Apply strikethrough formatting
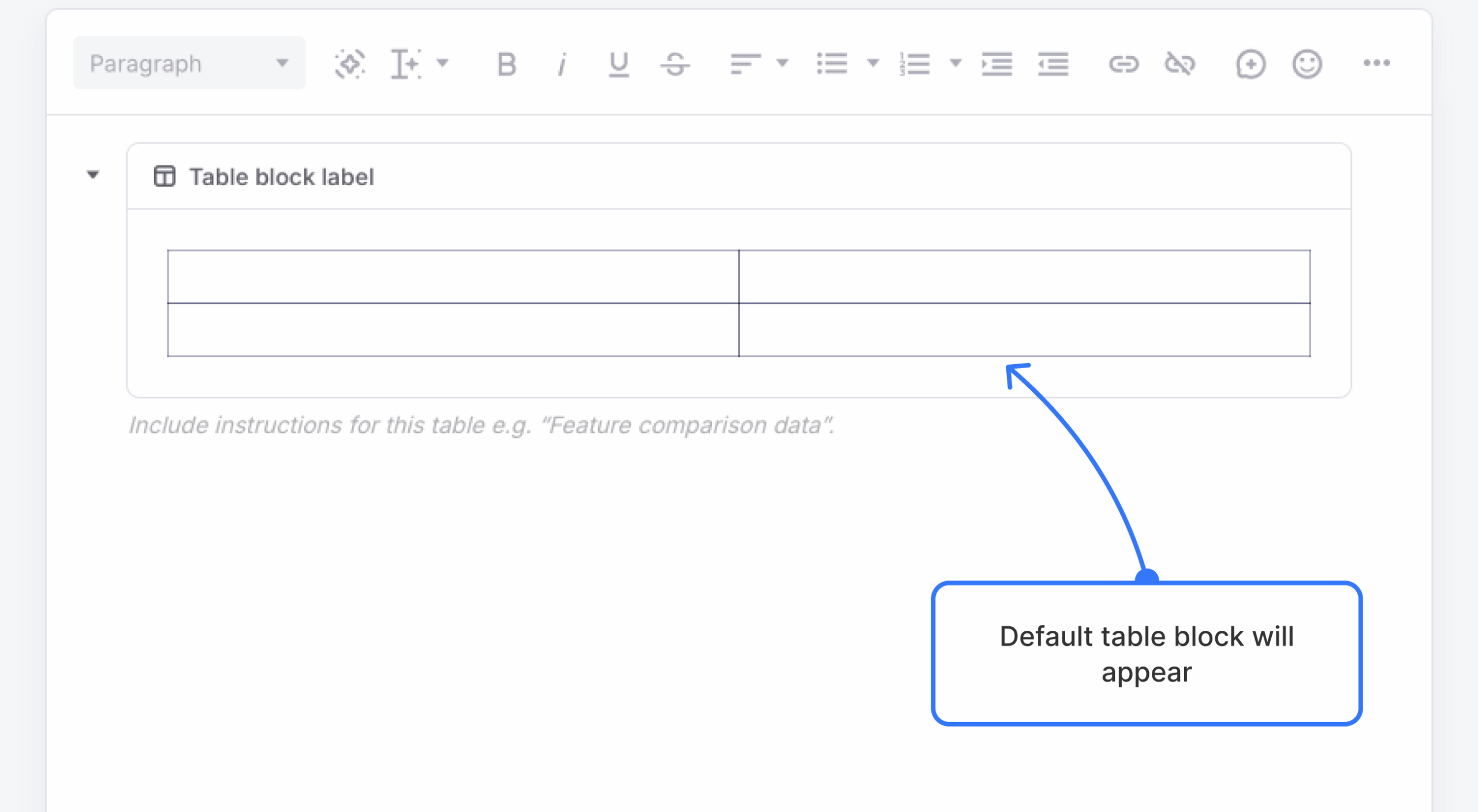Image resolution: width=1478 pixels, height=812 pixels. [674, 65]
